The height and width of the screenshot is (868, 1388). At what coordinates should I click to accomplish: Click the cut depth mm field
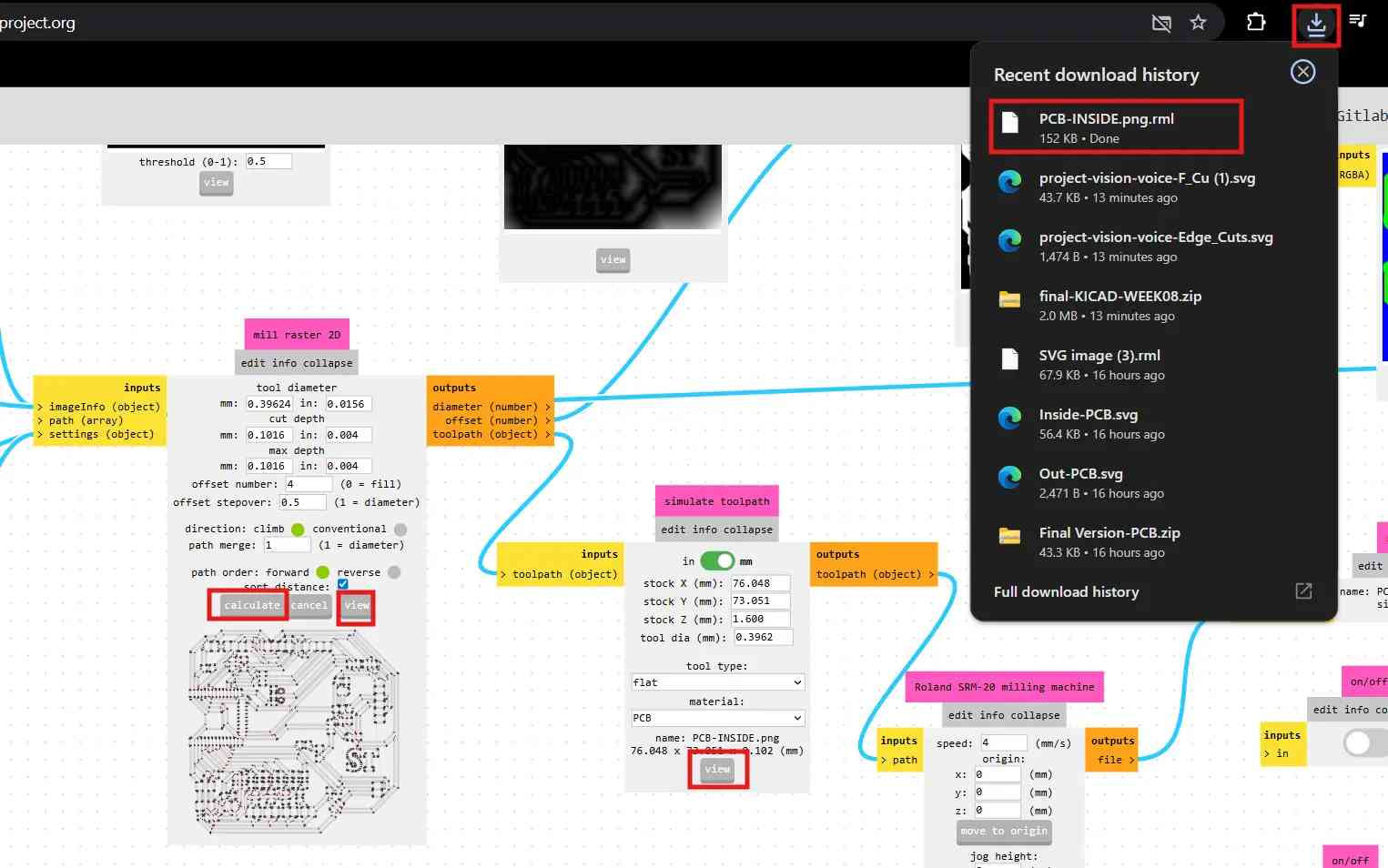tap(268, 435)
